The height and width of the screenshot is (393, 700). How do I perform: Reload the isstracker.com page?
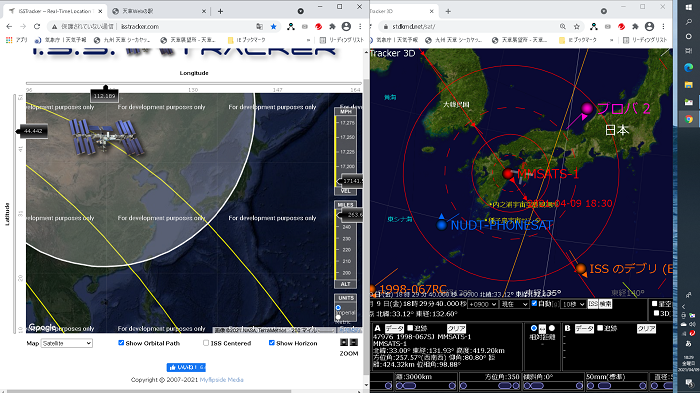tap(37, 27)
